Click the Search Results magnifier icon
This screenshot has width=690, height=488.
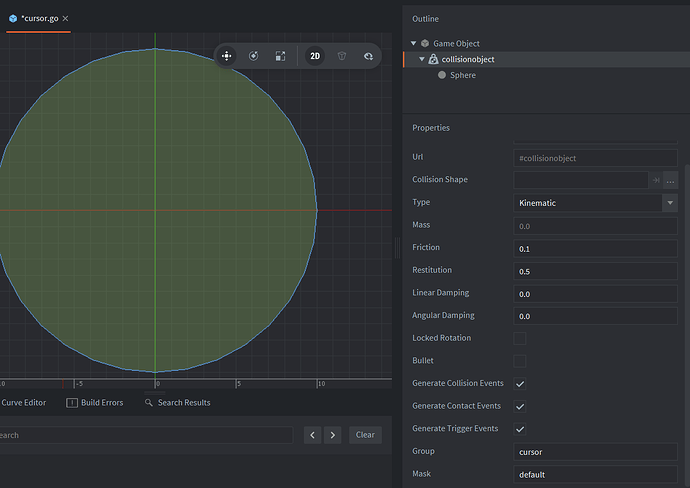(149, 403)
